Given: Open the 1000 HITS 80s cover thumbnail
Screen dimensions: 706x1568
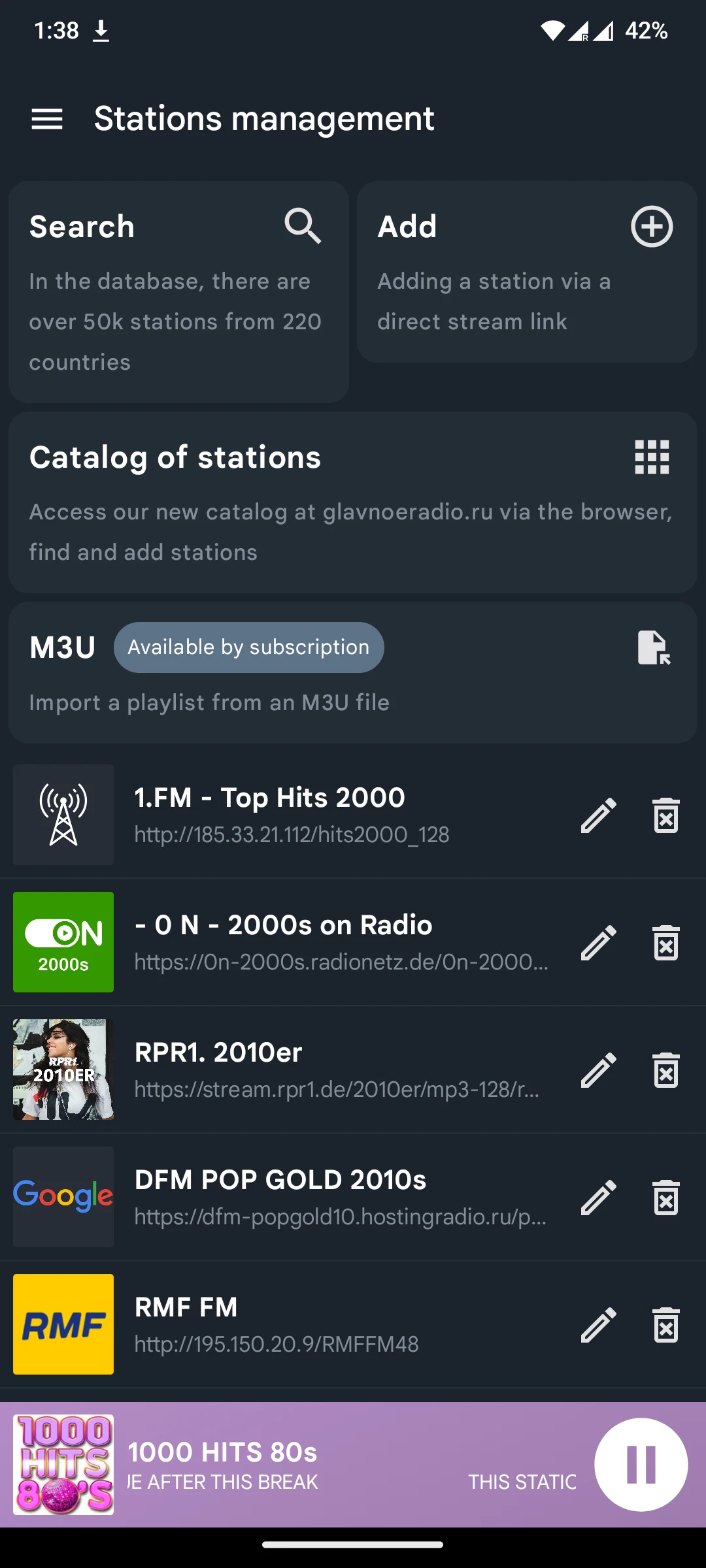Looking at the screenshot, I should pos(63,1464).
